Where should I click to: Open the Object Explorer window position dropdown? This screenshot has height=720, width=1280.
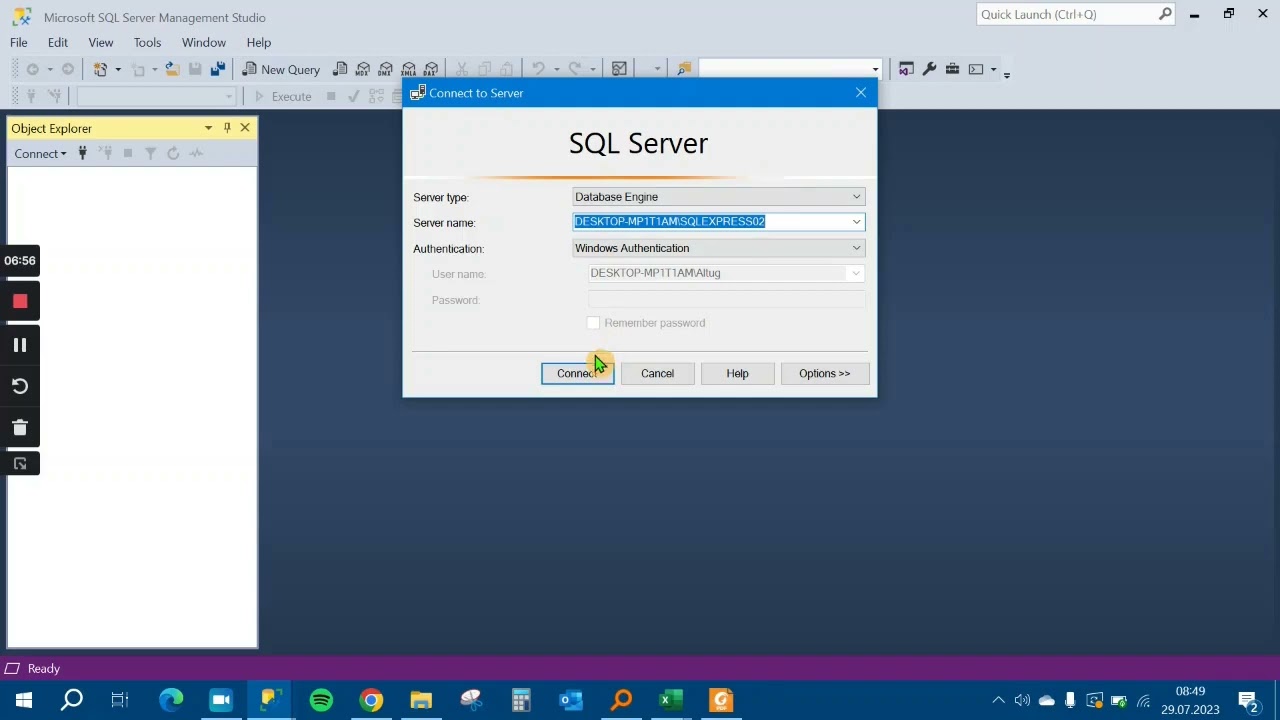pyautogui.click(x=208, y=128)
